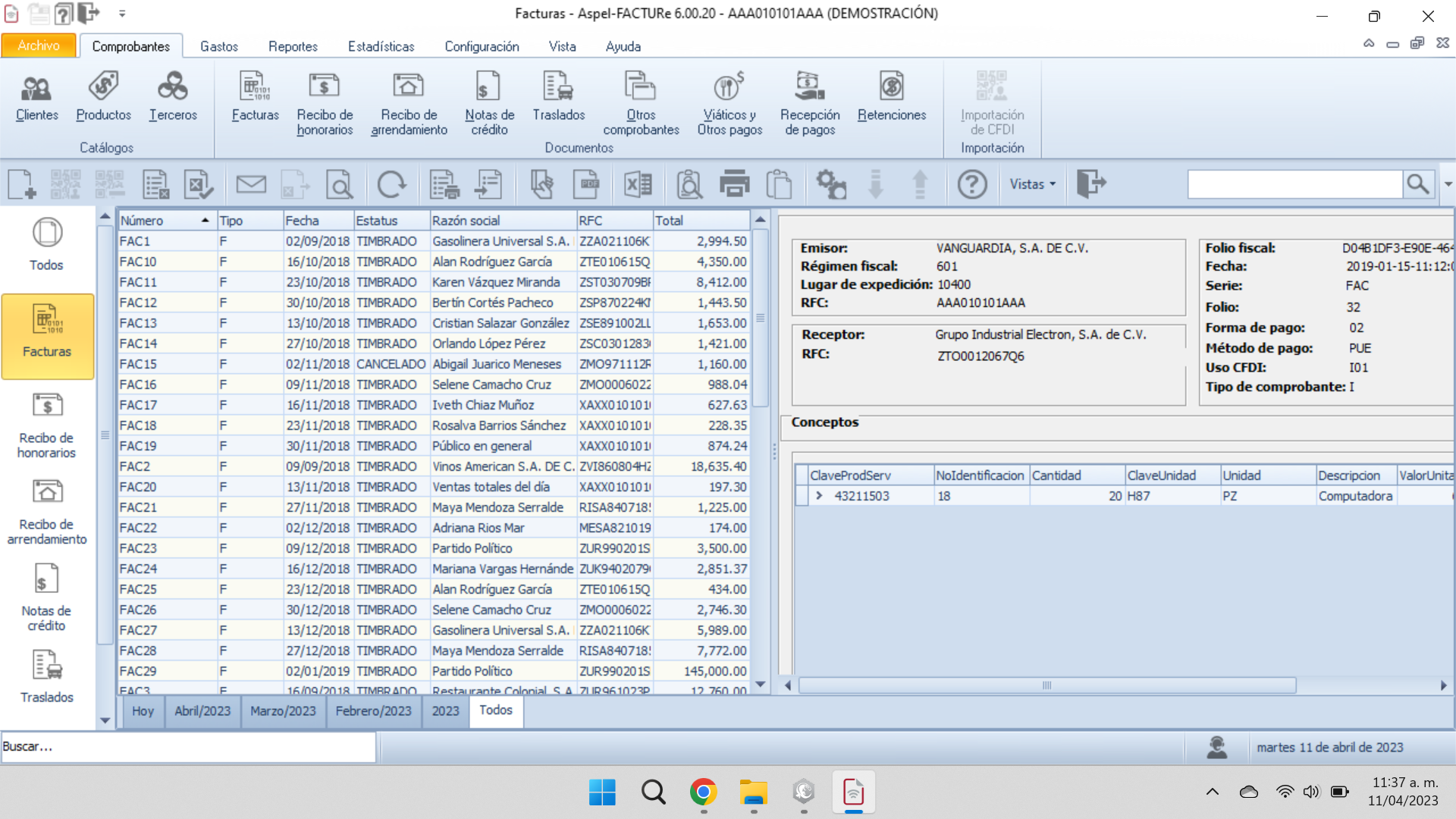
Task: Open the Vistas dropdown
Action: click(1032, 184)
